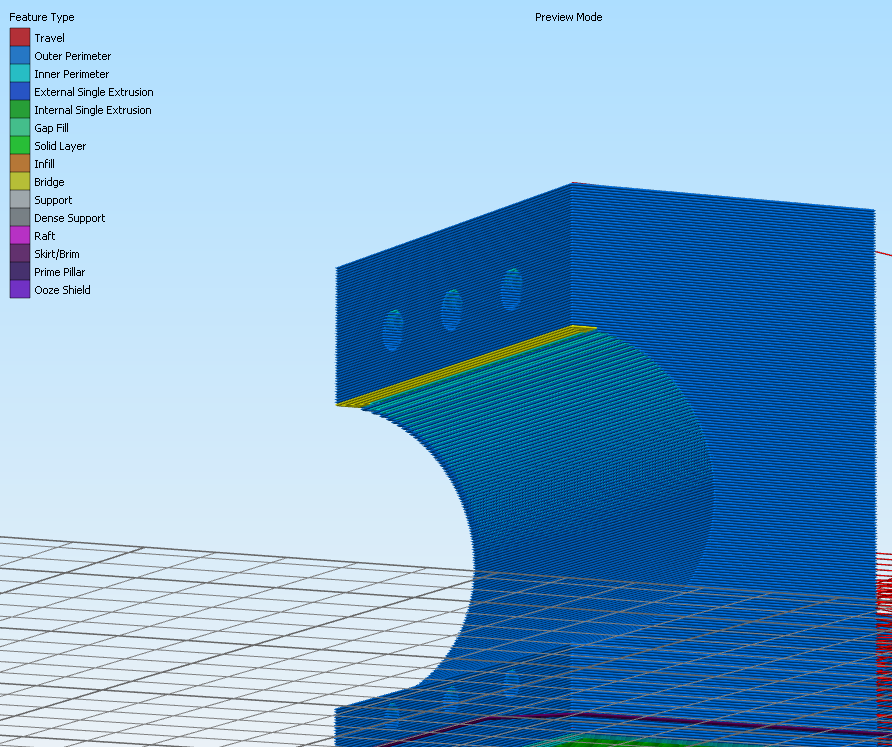
Task: Click the Internal Single Extrusion green swatch
Action: 20,109
